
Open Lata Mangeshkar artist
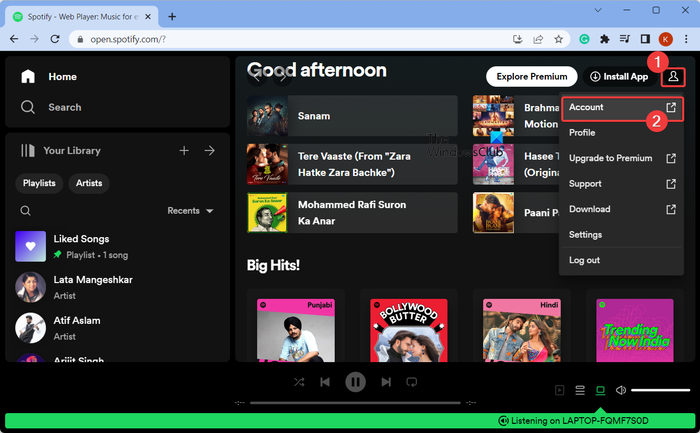click(x=117, y=287)
